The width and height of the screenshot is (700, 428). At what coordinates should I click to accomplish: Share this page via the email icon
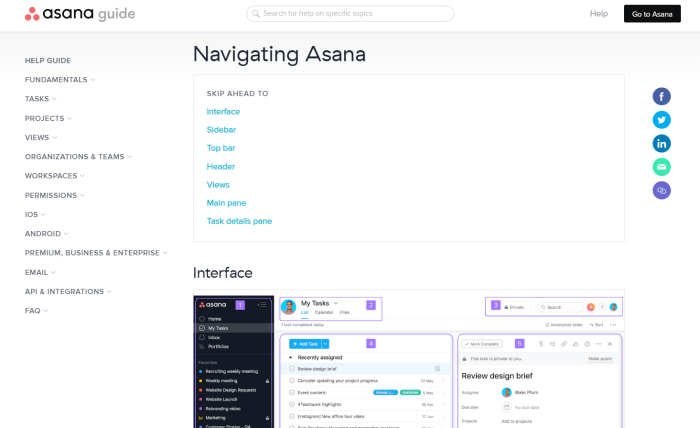661,167
